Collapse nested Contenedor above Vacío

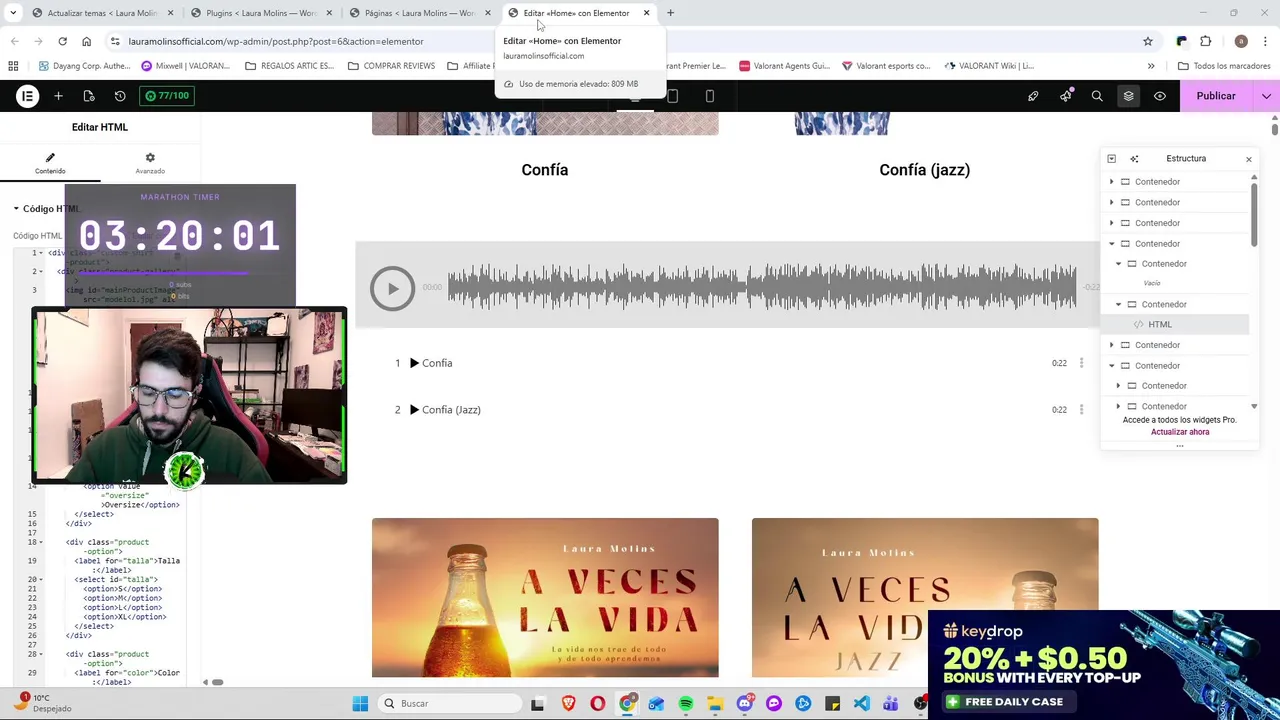[1118, 264]
